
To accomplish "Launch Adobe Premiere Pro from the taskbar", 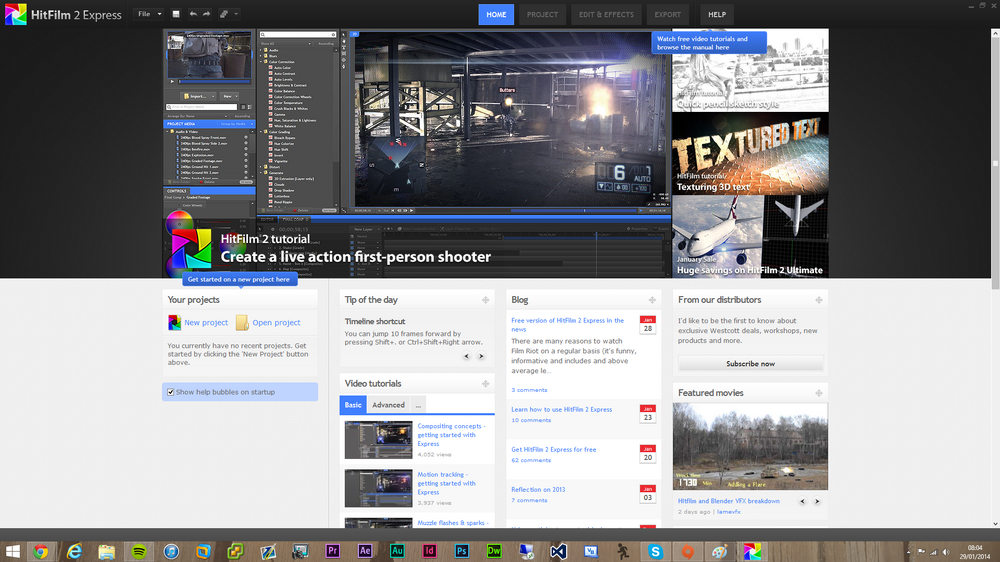I will (332, 551).
